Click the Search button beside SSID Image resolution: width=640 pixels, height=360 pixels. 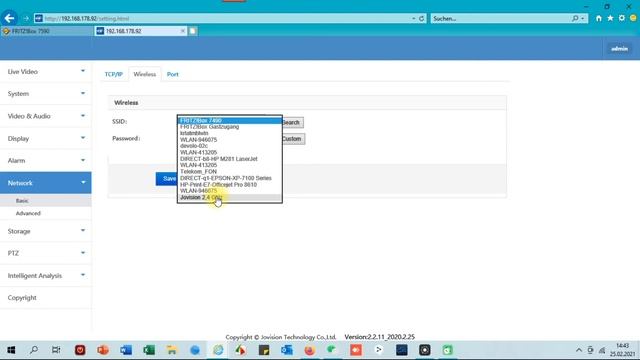pyautogui.click(x=292, y=122)
